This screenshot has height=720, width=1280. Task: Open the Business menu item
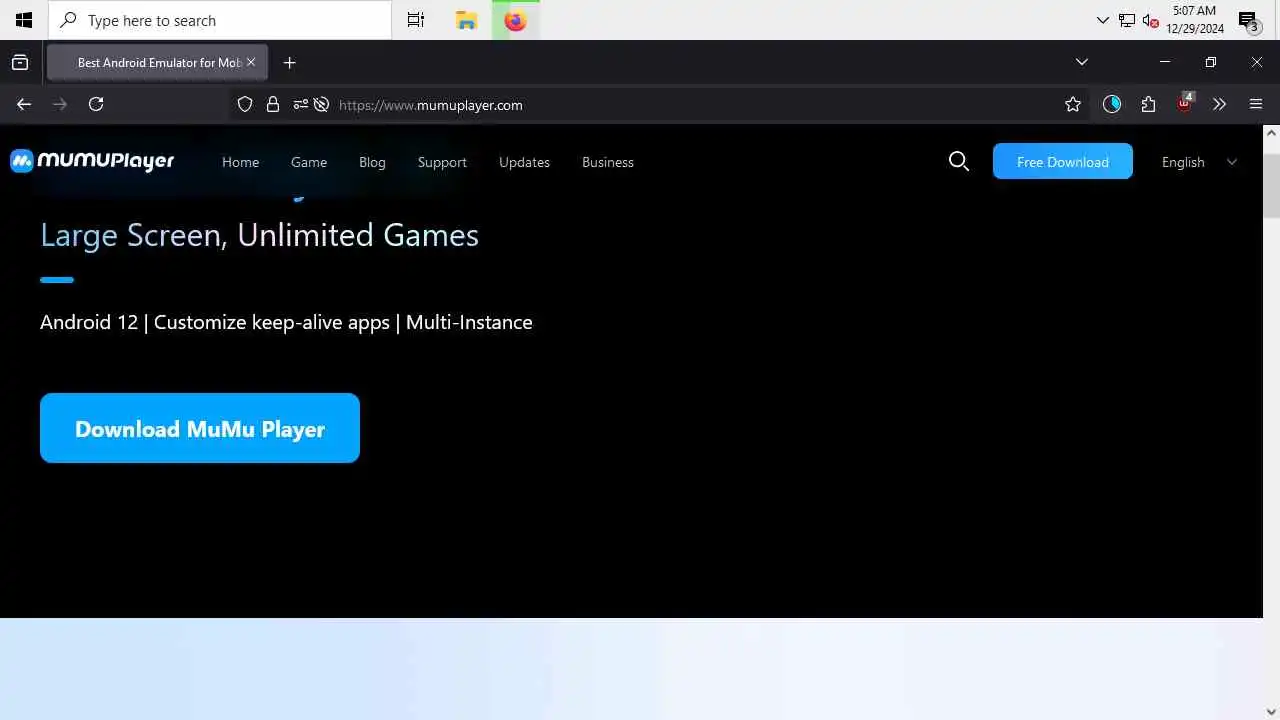pos(608,162)
